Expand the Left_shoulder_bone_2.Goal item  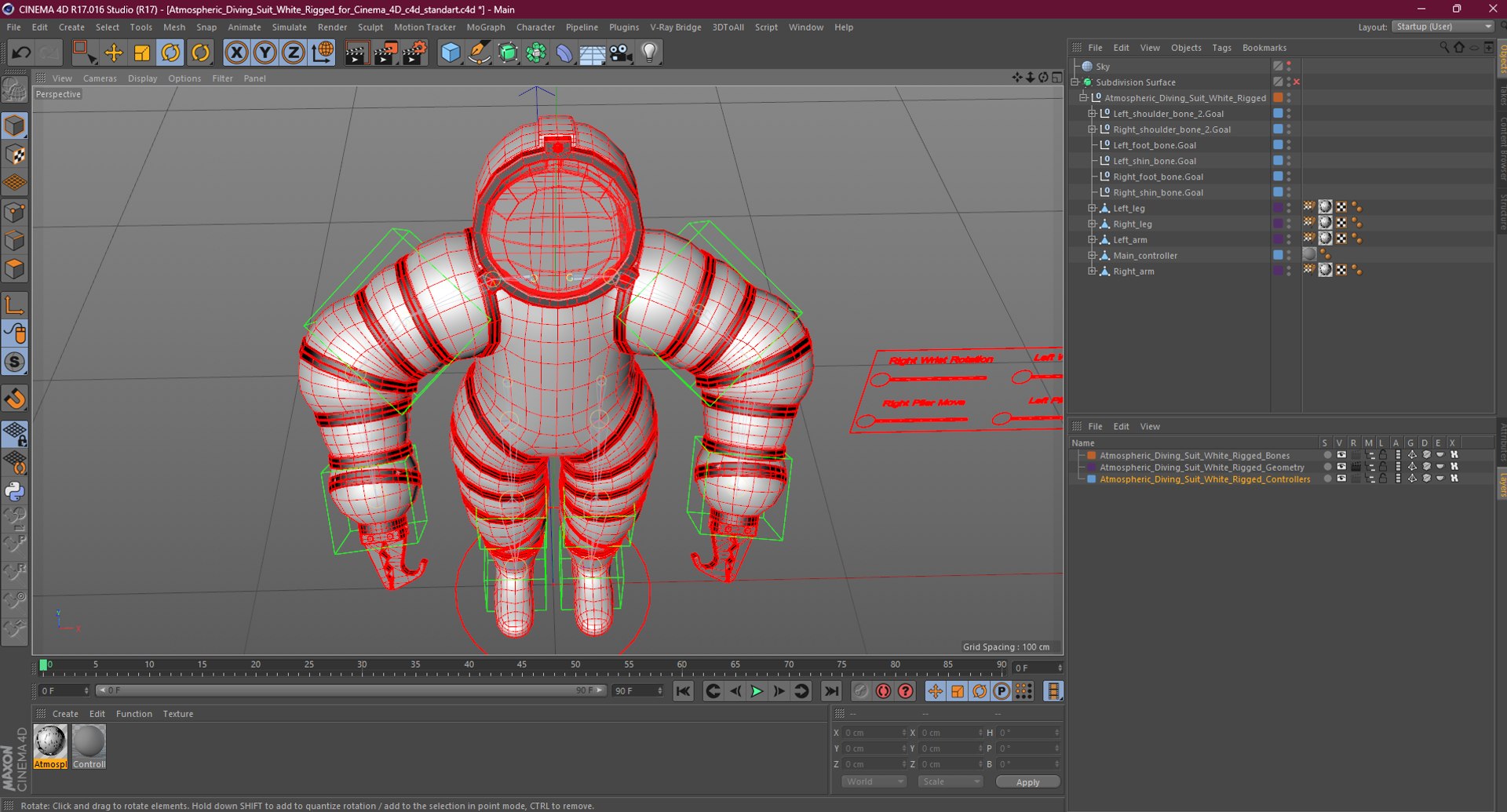pyautogui.click(x=1092, y=113)
